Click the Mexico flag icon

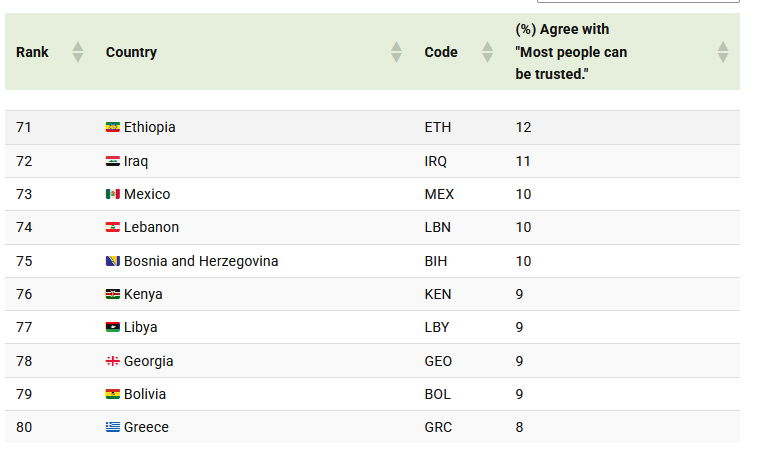click(x=112, y=194)
